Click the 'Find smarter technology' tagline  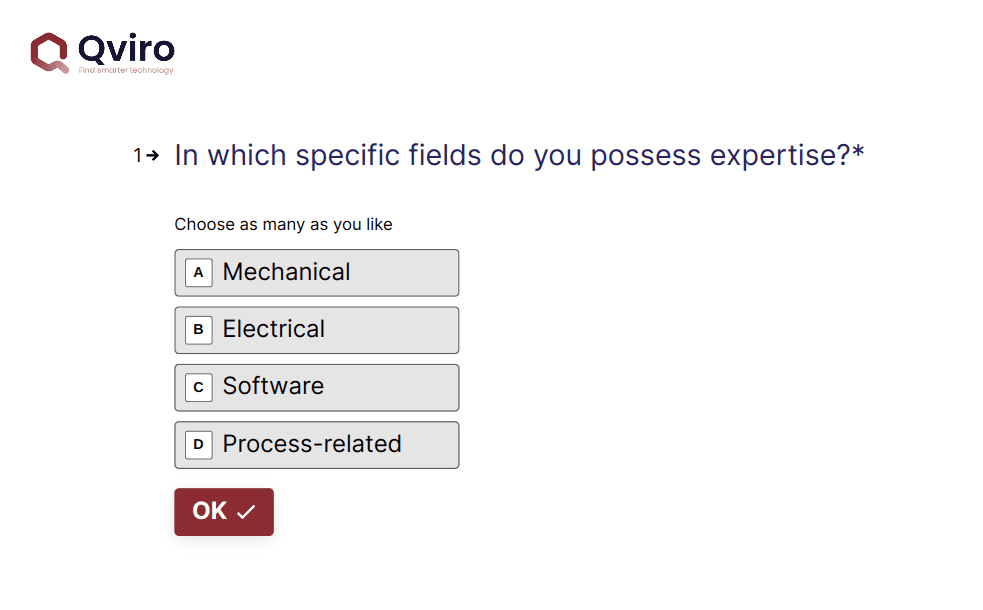(x=126, y=70)
